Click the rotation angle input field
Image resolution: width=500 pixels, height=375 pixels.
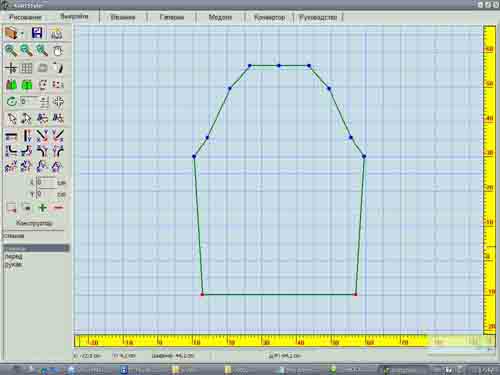(29, 101)
